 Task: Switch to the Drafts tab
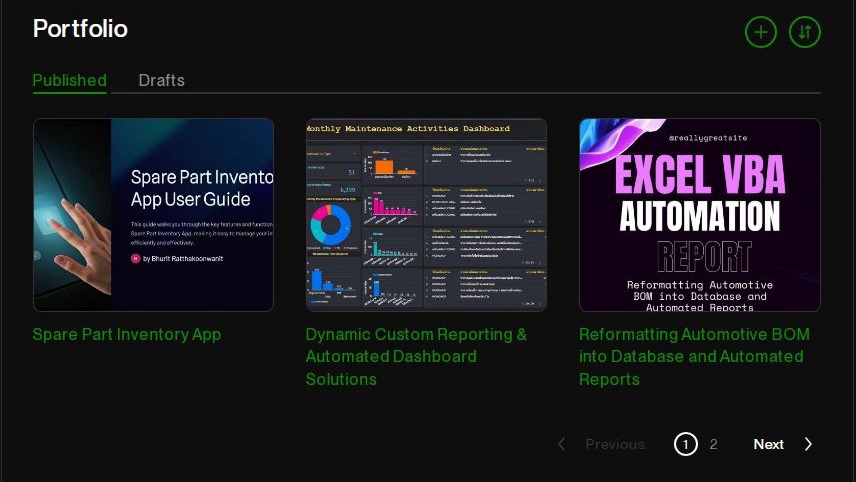(162, 80)
